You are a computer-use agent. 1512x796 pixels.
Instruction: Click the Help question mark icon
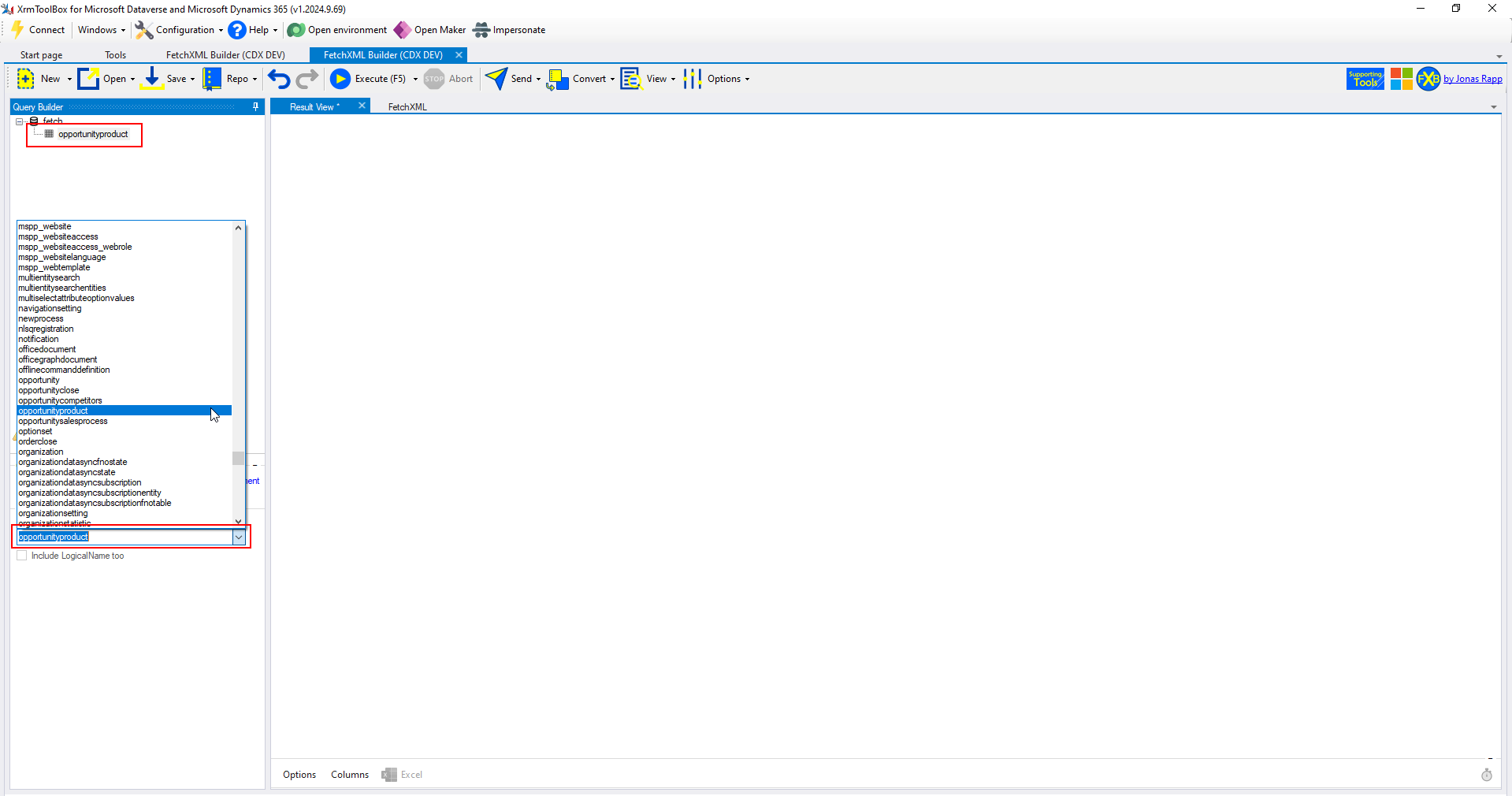point(236,30)
